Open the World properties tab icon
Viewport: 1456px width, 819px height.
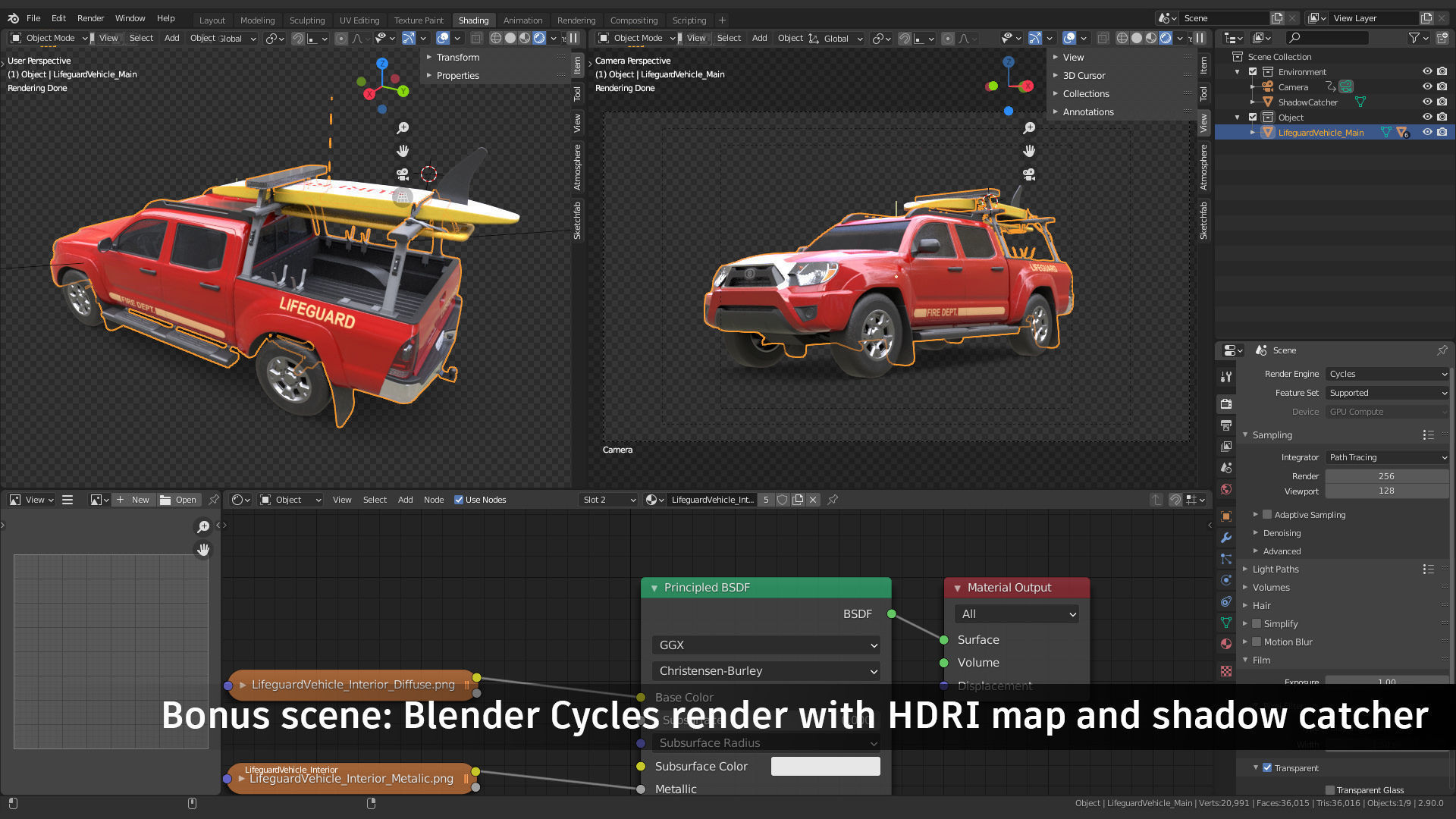click(x=1226, y=489)
